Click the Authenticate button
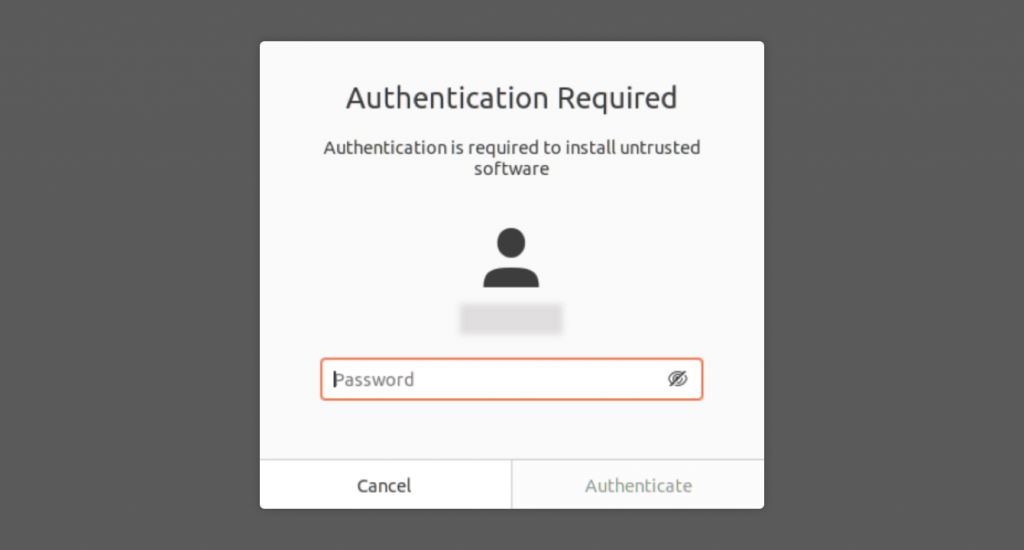The width and height of the screenshot is (1024, 550). 638,485
